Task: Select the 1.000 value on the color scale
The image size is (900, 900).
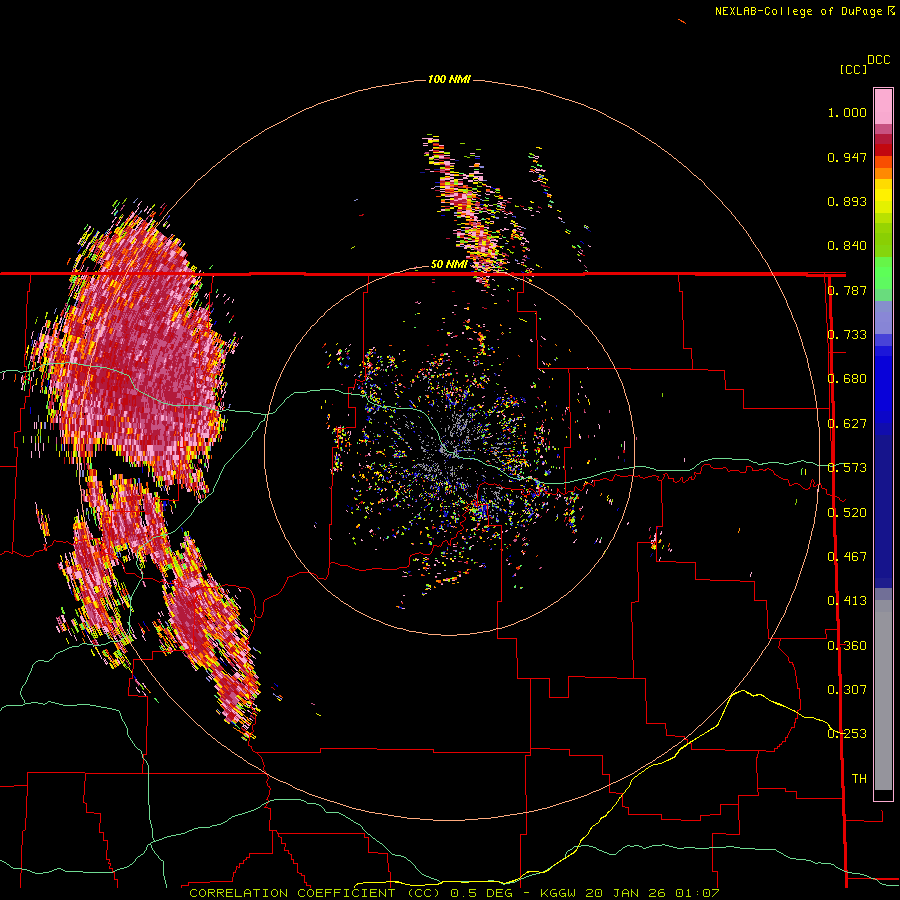Action: (x=847, y=112)
